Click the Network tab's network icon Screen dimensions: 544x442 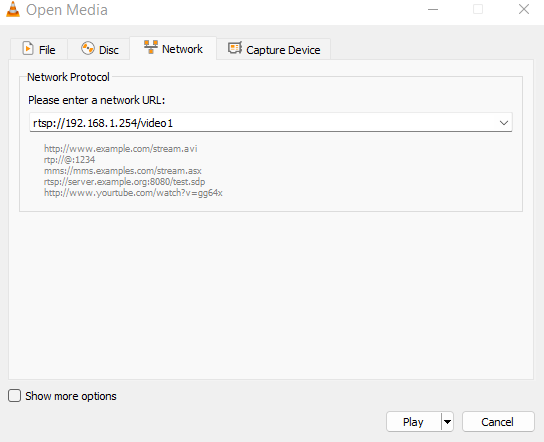click(151, 47)
